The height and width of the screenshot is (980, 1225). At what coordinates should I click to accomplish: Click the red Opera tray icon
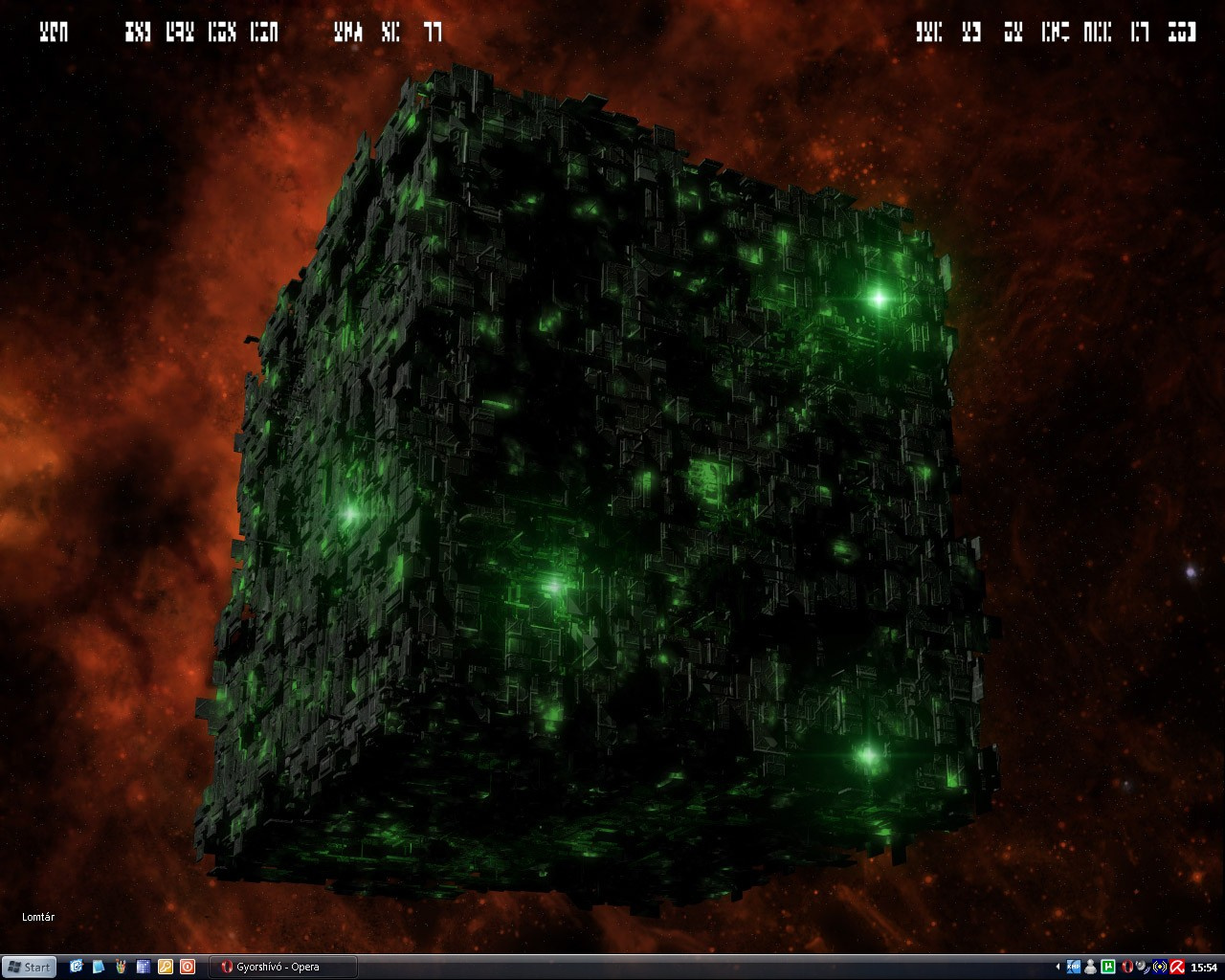click(1127, 967)
